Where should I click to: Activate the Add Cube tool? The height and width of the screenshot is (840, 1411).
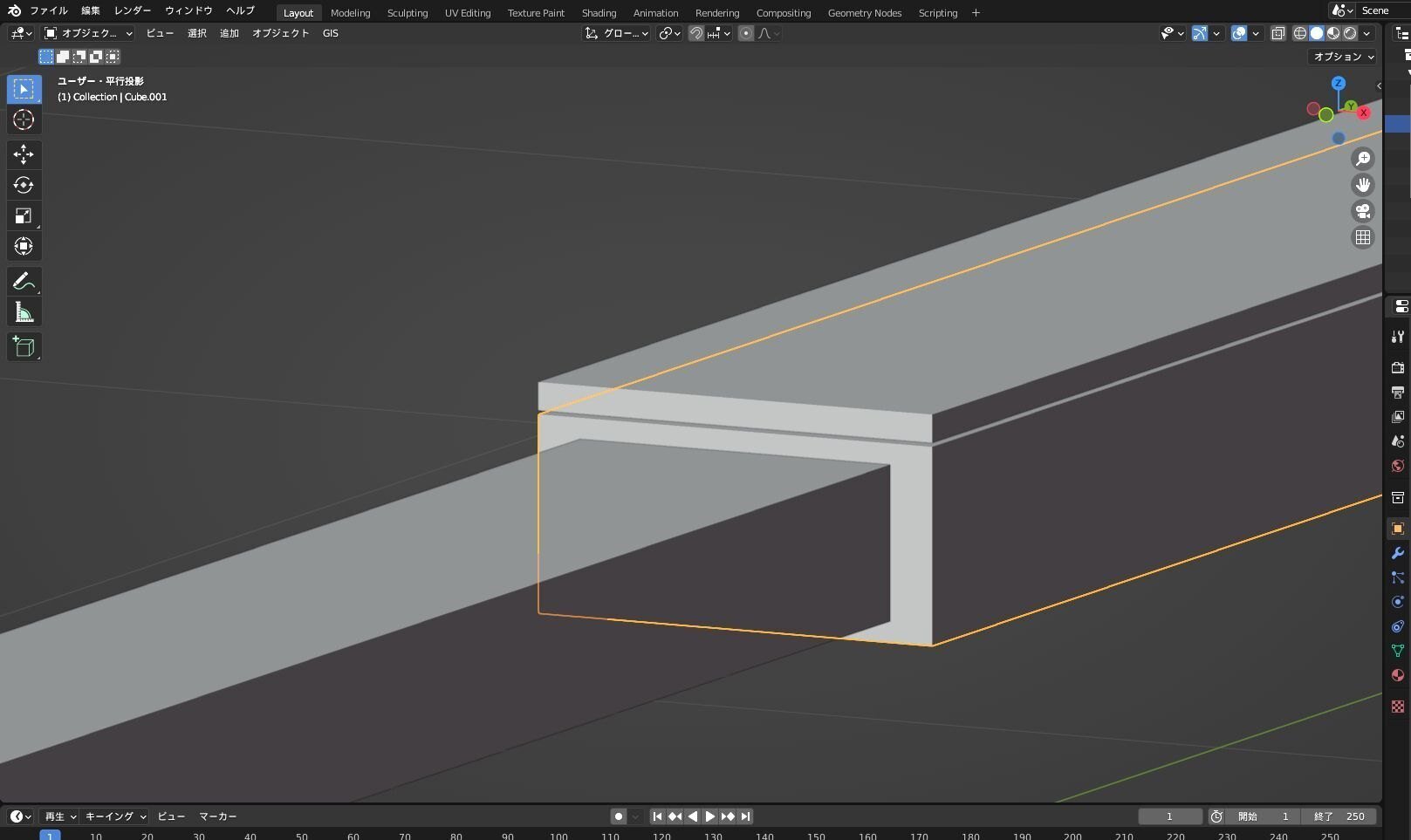click(24, 346)
